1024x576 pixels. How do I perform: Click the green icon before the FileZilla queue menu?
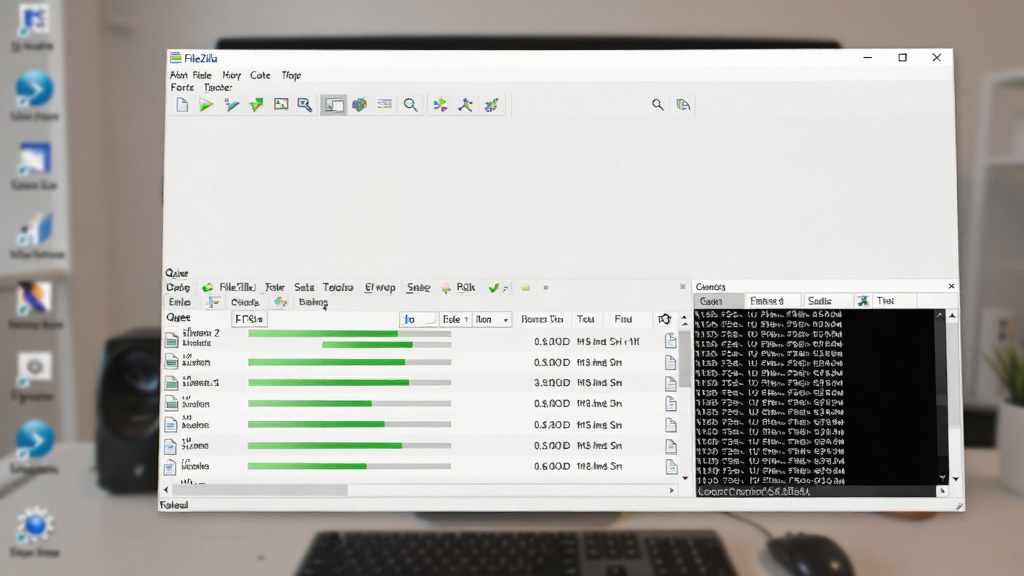(x=208, y=287)
